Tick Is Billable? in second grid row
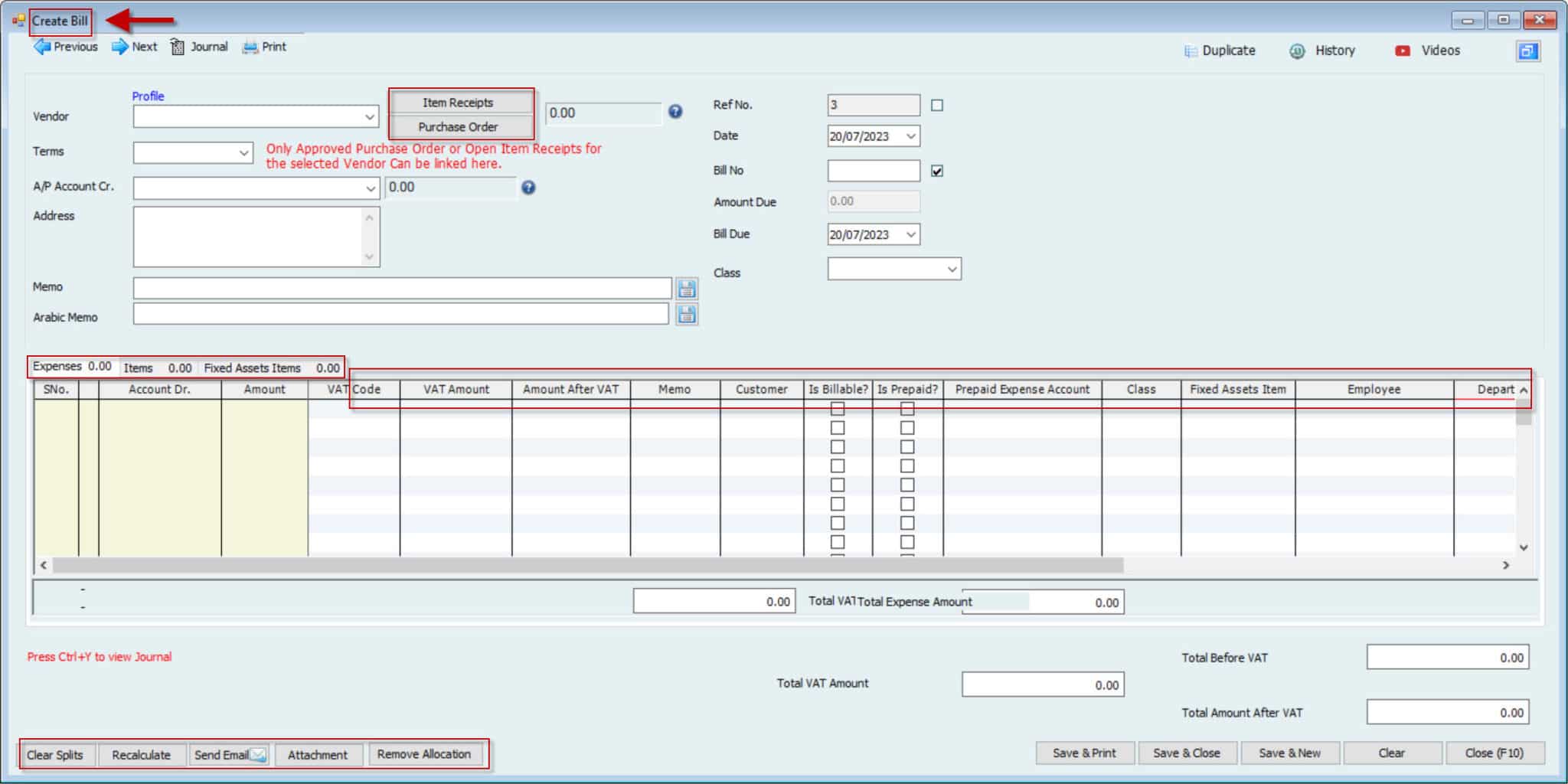 838,428
